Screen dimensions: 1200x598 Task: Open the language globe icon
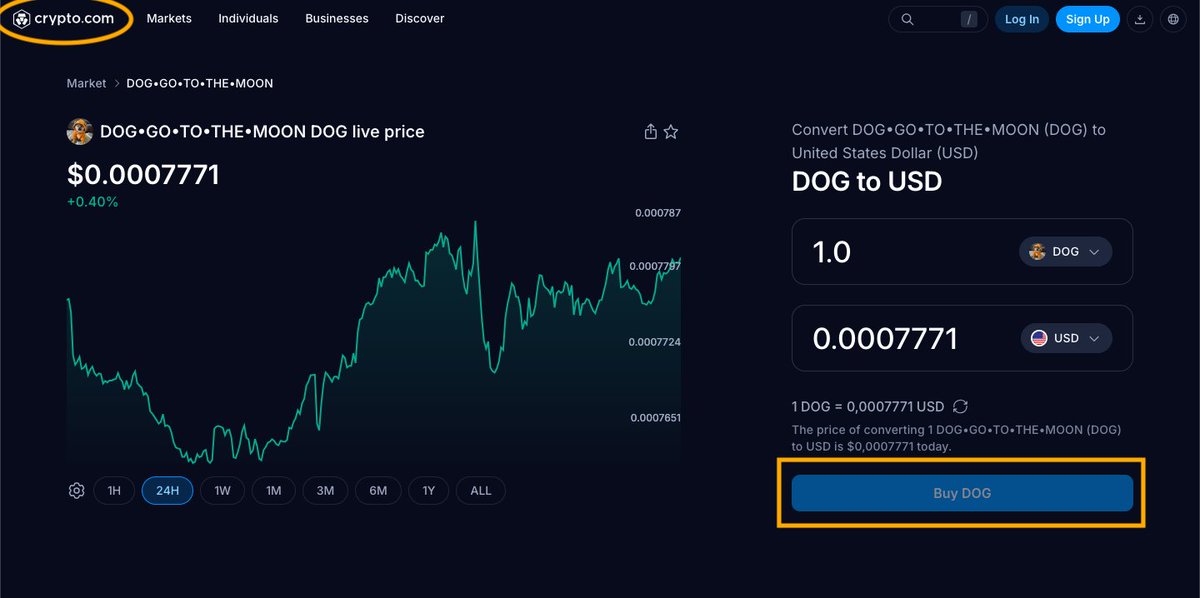coord(1174,19)
